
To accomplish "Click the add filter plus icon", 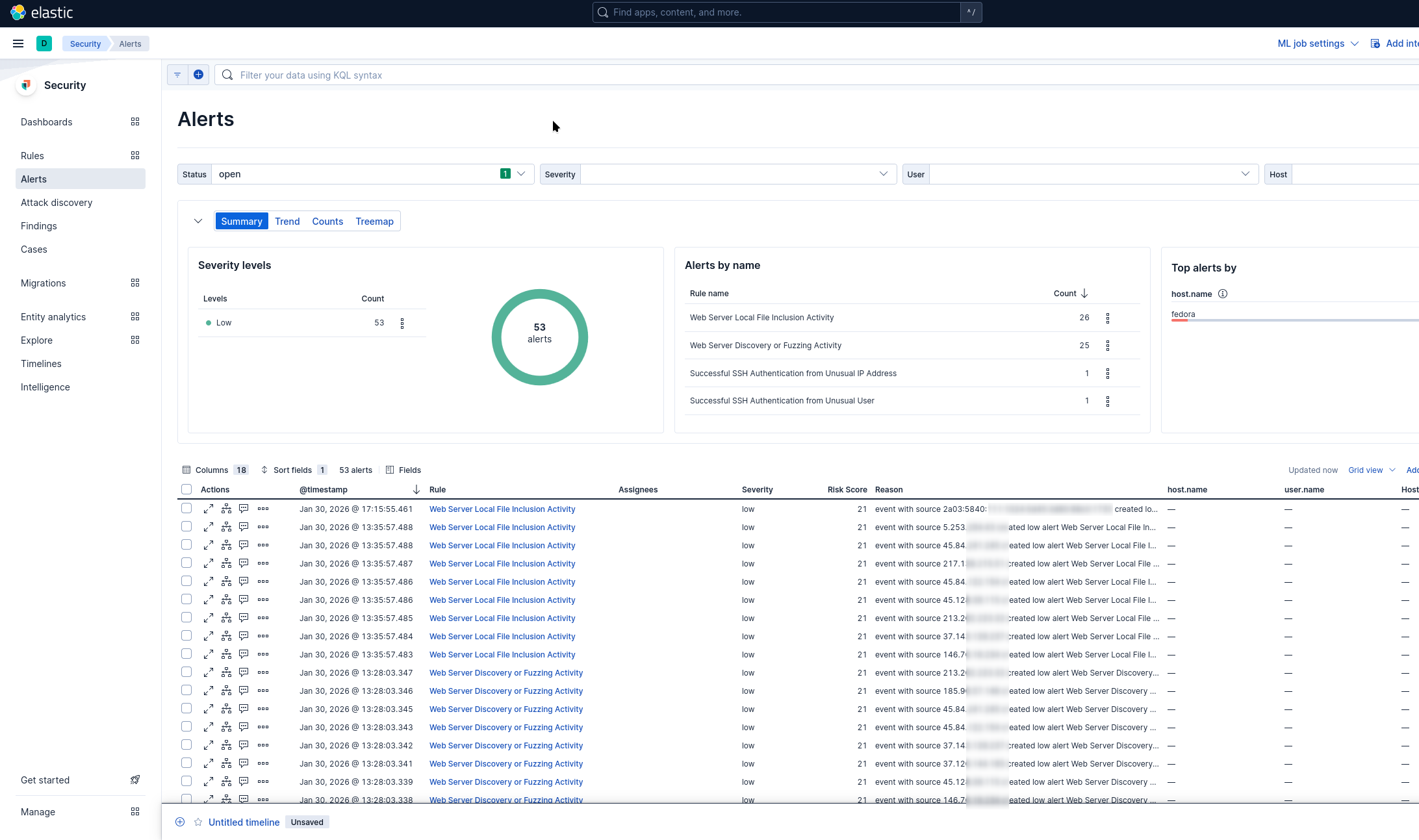I will click(x=198, y=75).
